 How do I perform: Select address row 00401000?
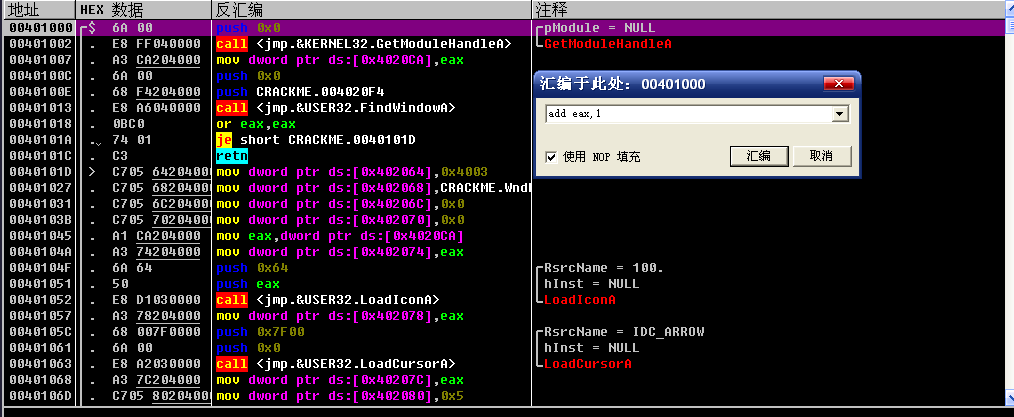(x=38, y=28)
